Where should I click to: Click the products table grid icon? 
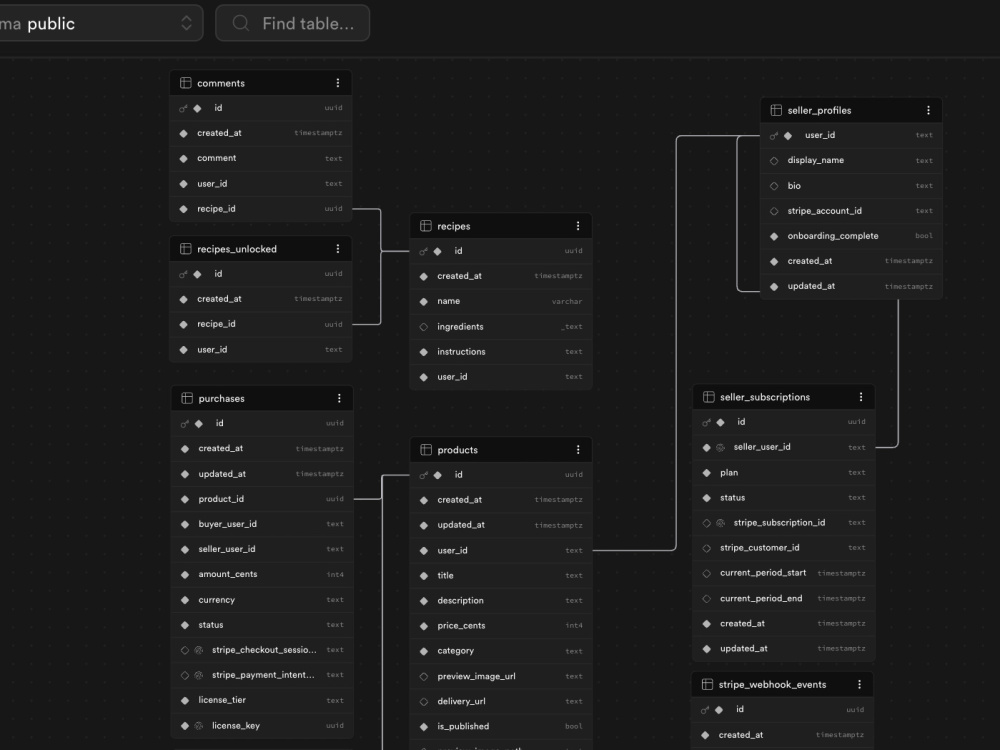click(426, 450)
